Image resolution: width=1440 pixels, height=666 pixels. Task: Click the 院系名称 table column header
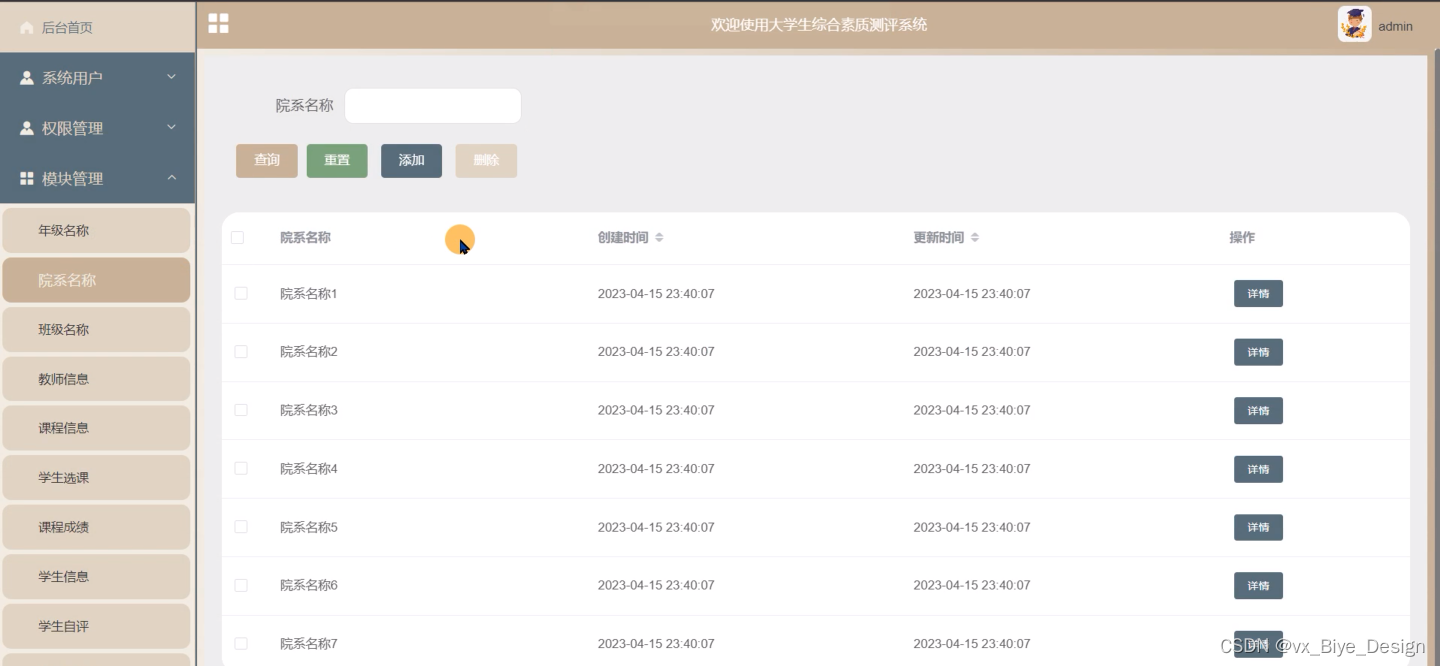305,238
